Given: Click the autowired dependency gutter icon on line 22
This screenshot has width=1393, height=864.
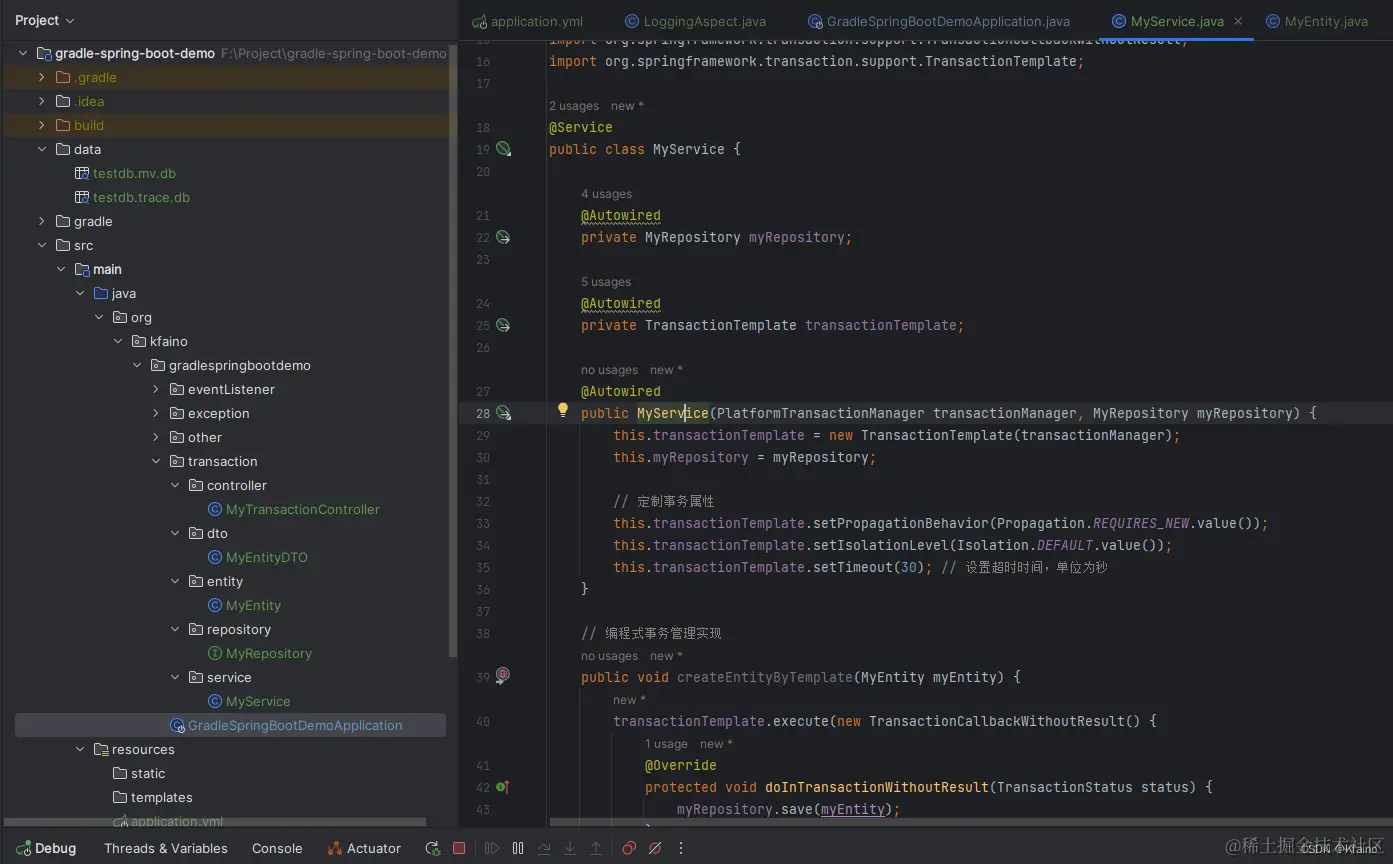Looking at the screenshot, I should tap(503, 237).
